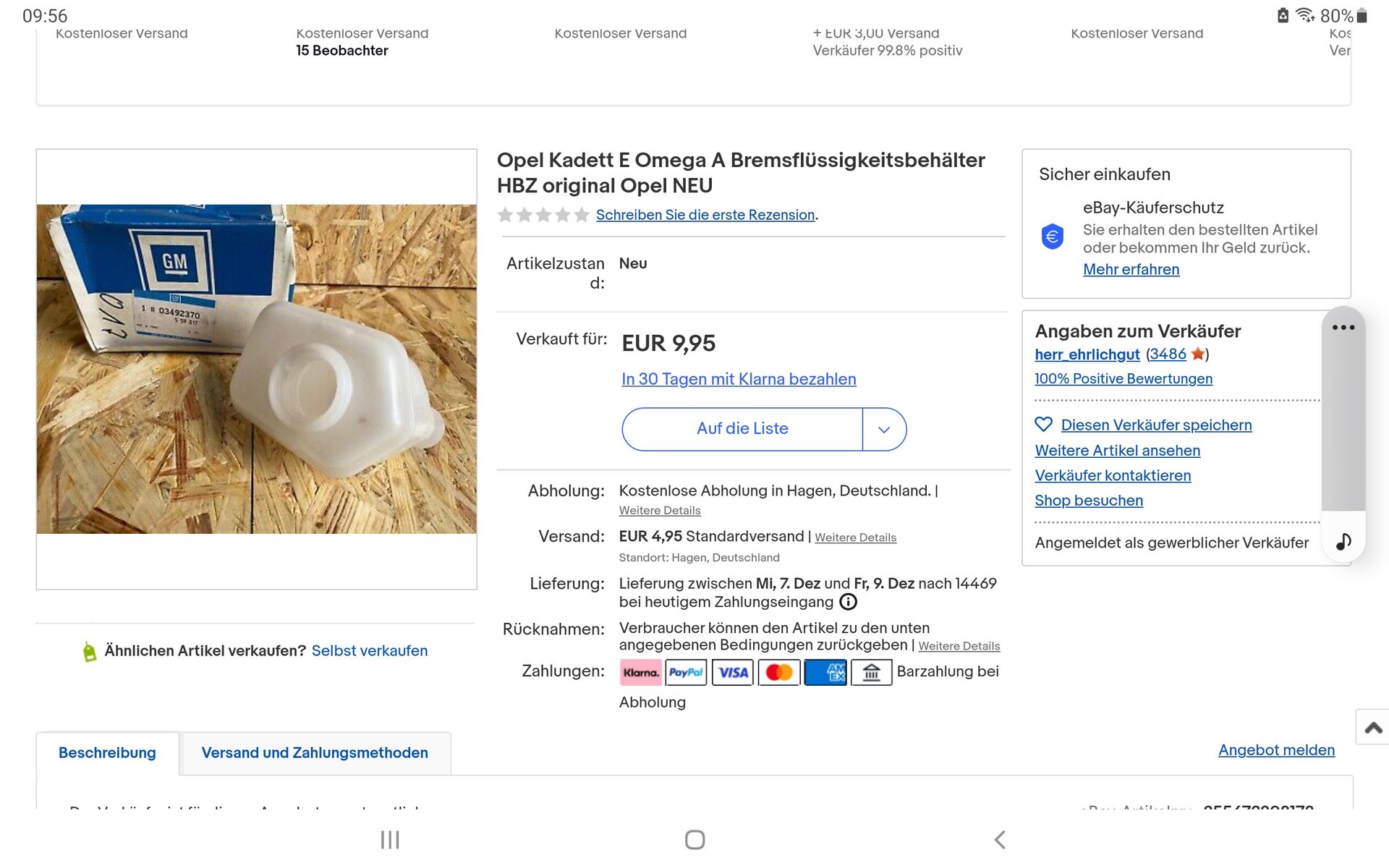Tap the delivery info circle icon
Image resolution: width=1389 pixels, height=868 pixels.
pos(848,602)
